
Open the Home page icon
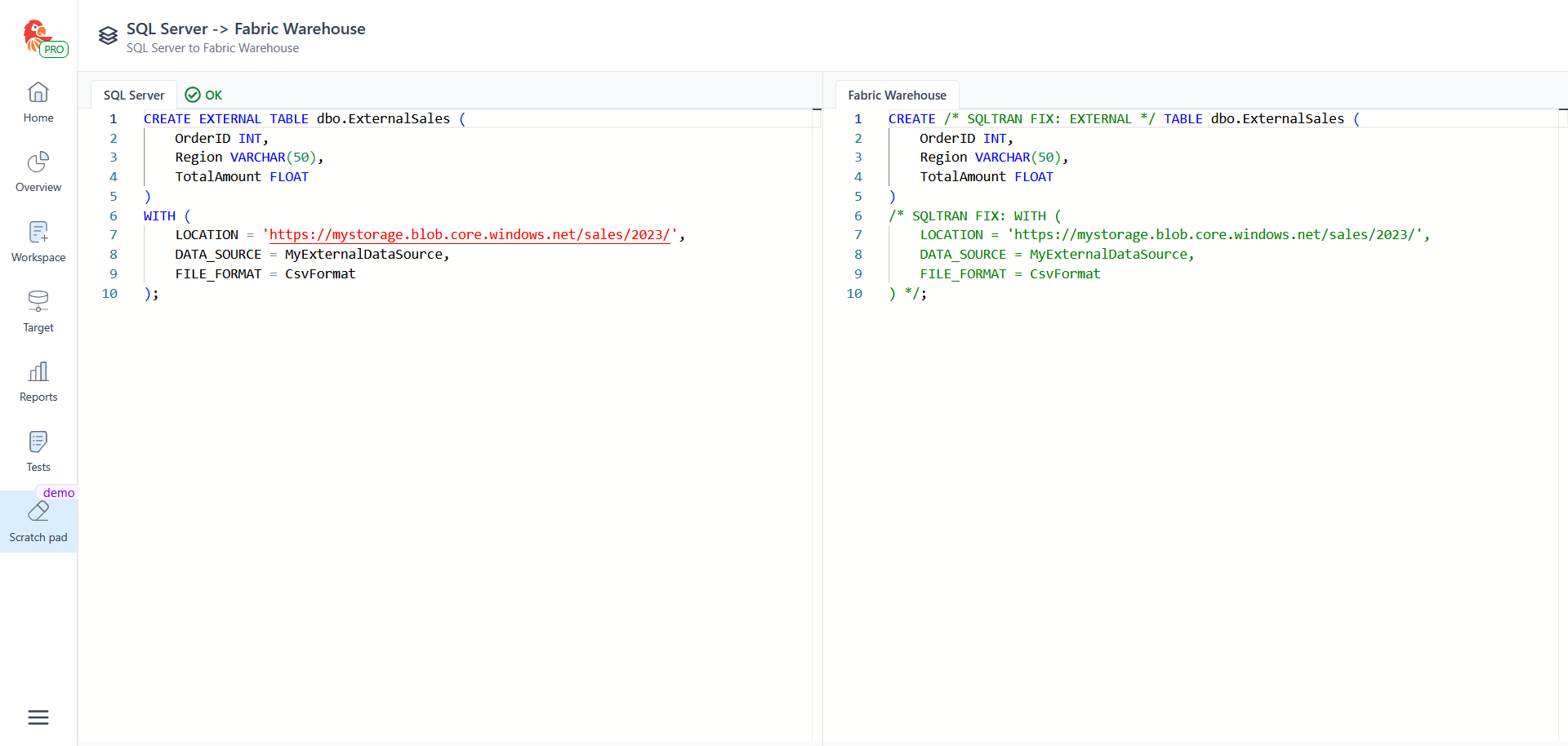pyautogui.click(x=38, y=92)
